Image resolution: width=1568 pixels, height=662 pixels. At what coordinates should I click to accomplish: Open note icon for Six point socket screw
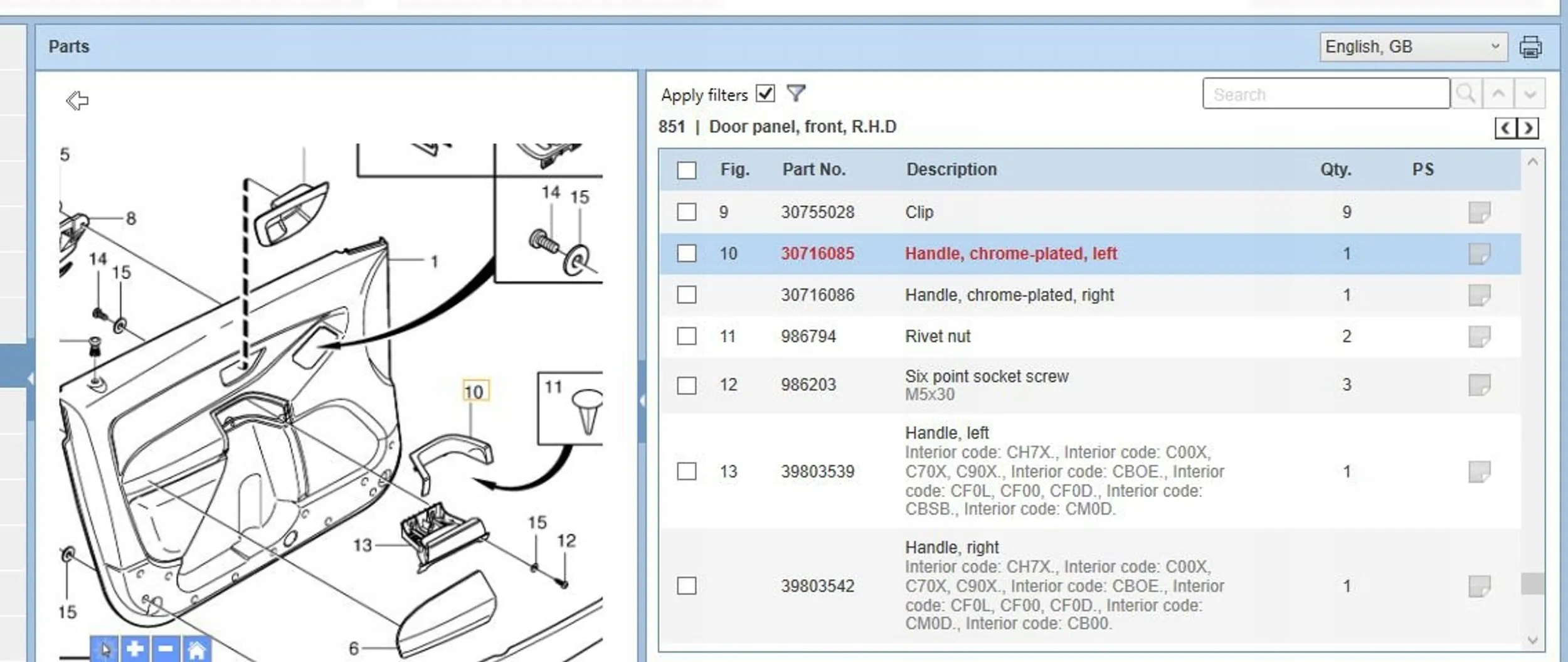(1480, 385)
